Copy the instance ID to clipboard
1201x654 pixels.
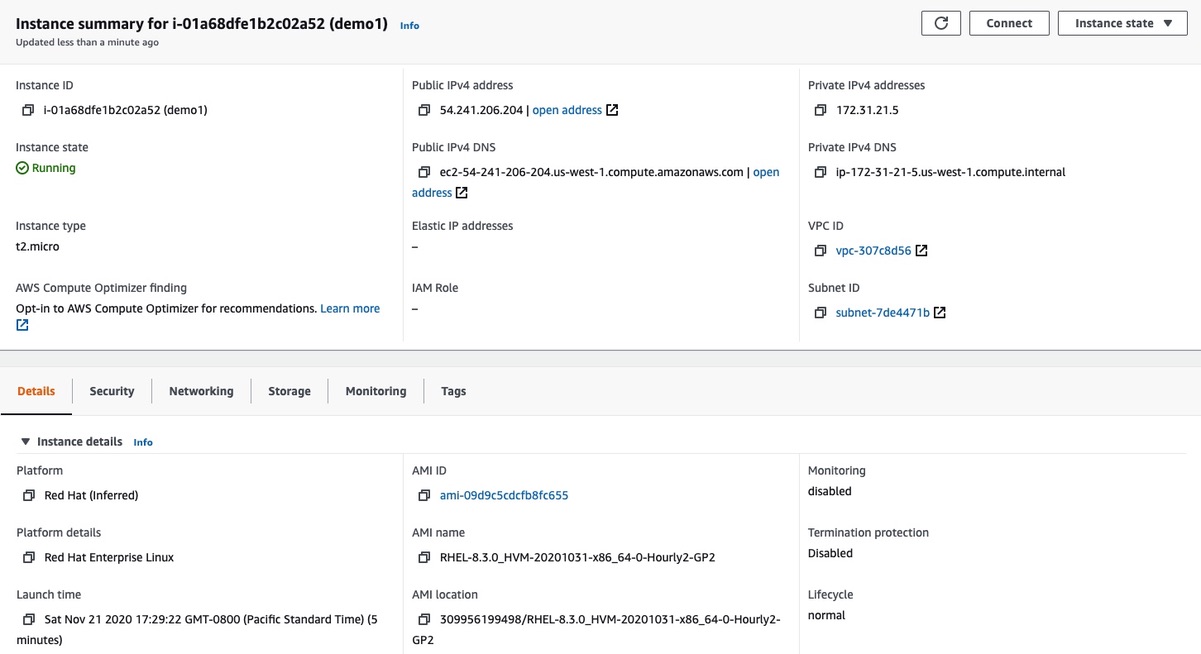coord(27,110)
